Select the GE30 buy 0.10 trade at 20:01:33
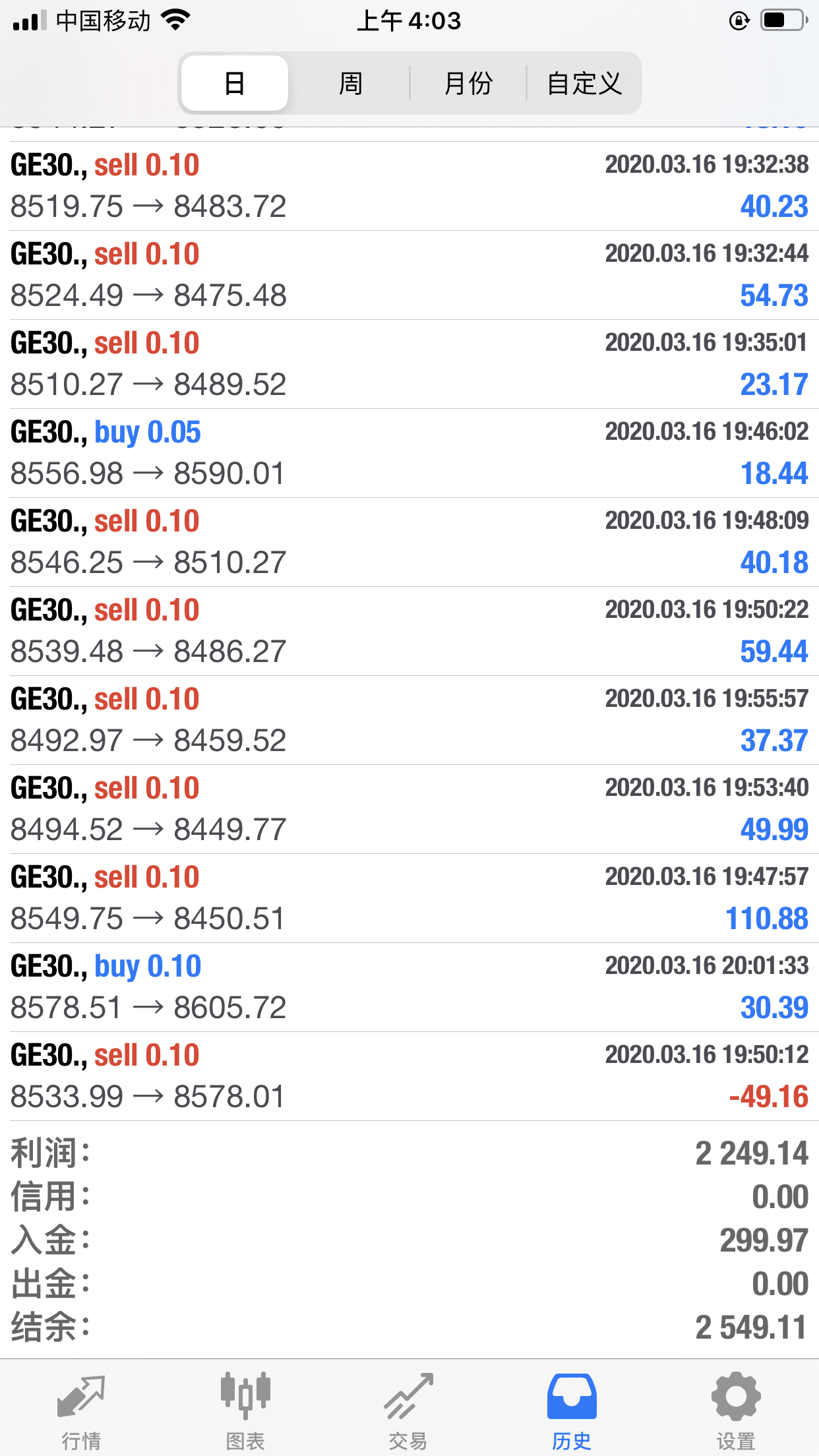Image resolution: width=819 pixels, height=1456 pixels. click(409, 987)
